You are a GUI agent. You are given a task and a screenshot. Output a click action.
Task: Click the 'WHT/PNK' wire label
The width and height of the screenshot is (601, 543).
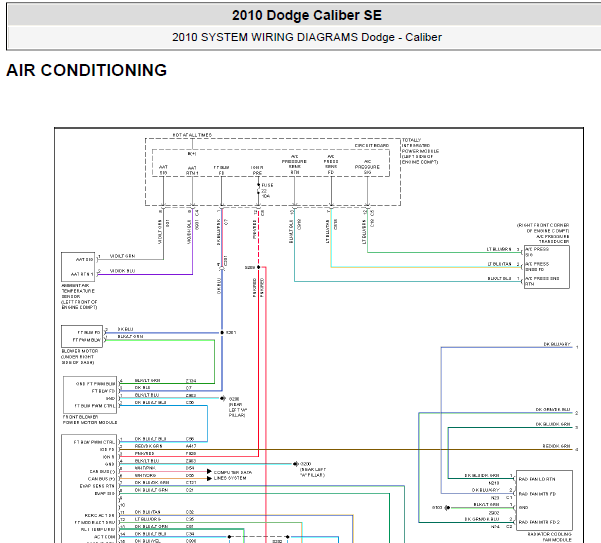(145, 468)
